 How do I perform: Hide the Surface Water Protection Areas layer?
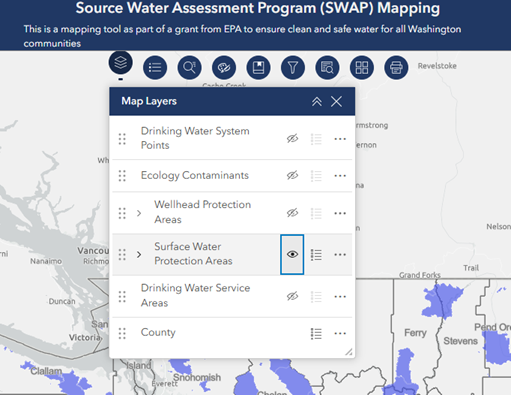coord(292,254)
